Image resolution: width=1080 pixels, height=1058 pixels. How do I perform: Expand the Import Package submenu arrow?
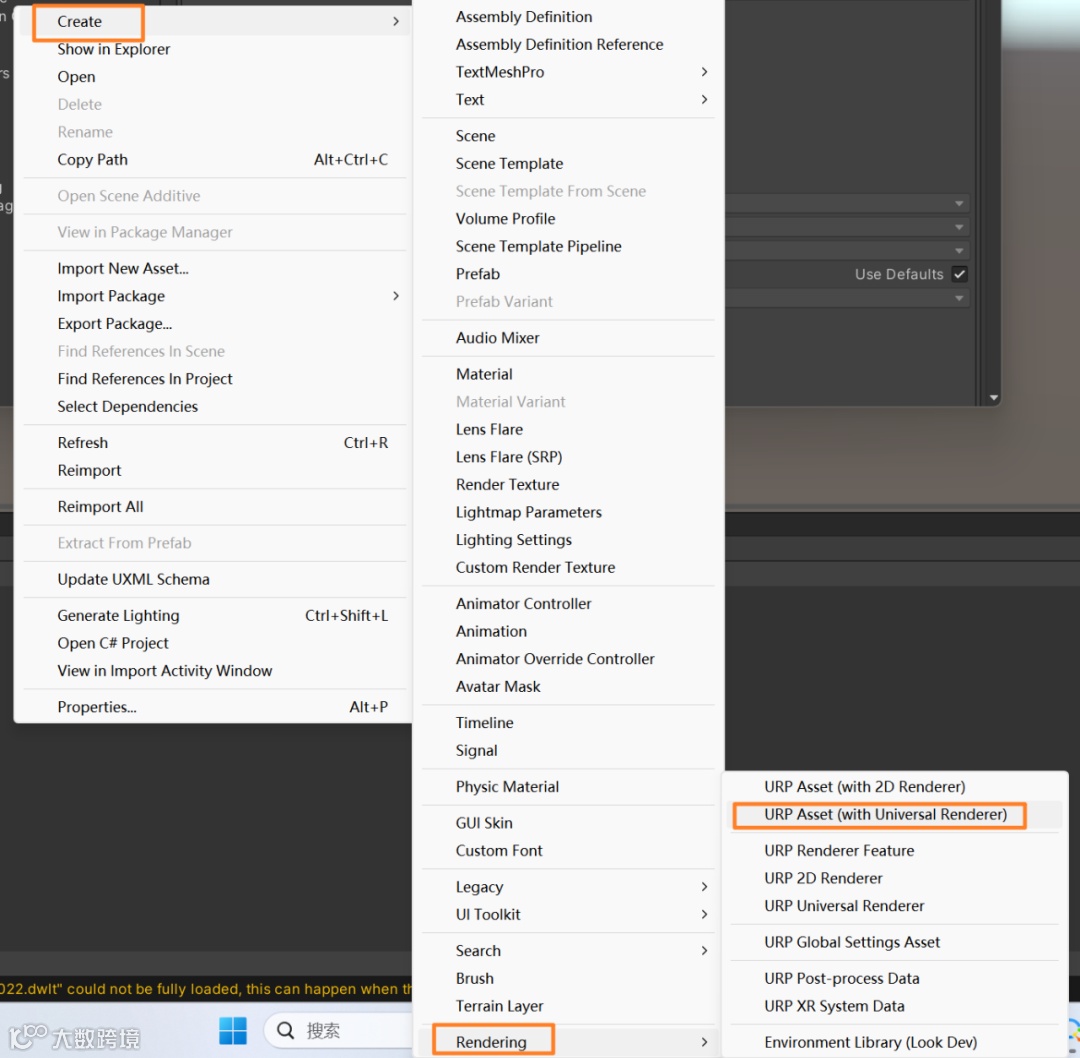[x=396, y=295]
